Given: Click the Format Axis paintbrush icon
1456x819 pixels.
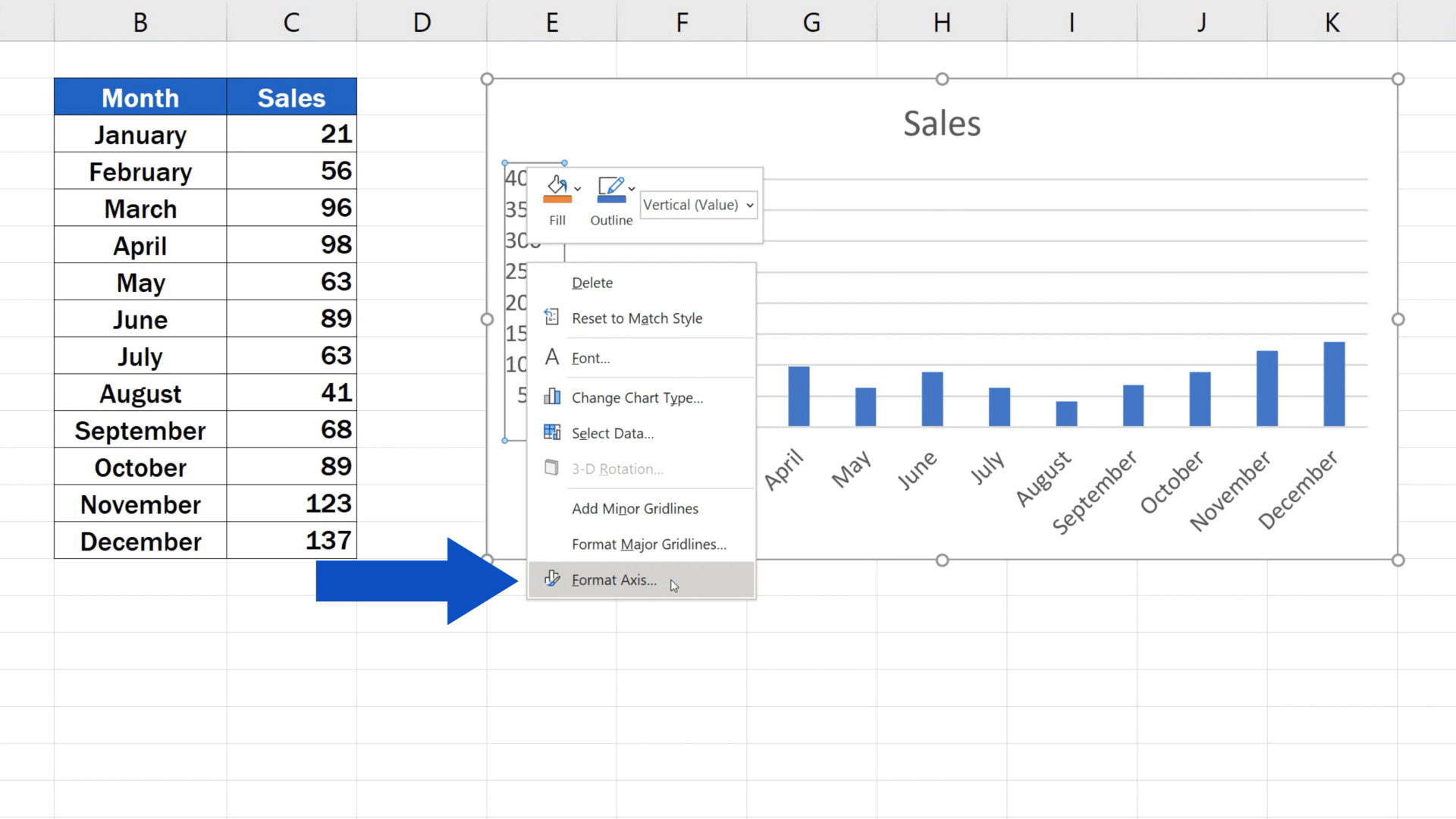Looking at the screenshot, I should click(552, 579).
